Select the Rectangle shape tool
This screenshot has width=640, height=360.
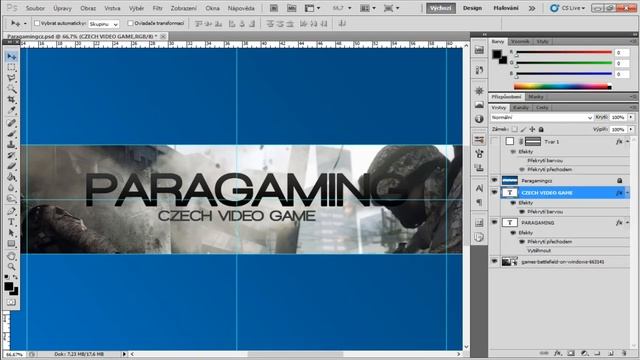click(11, 244)
